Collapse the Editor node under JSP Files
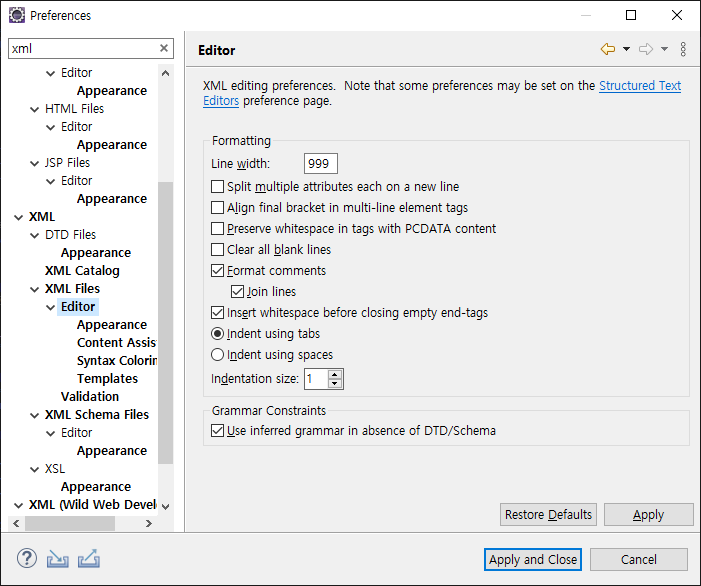Screen dimensions: 701x586 pos(51,181)
